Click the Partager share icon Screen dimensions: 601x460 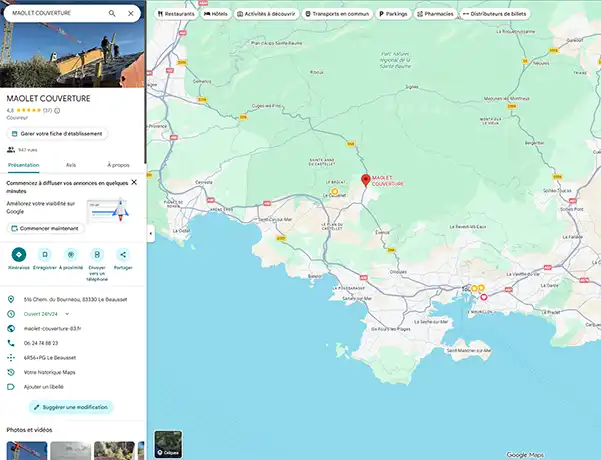click(123, 255)
